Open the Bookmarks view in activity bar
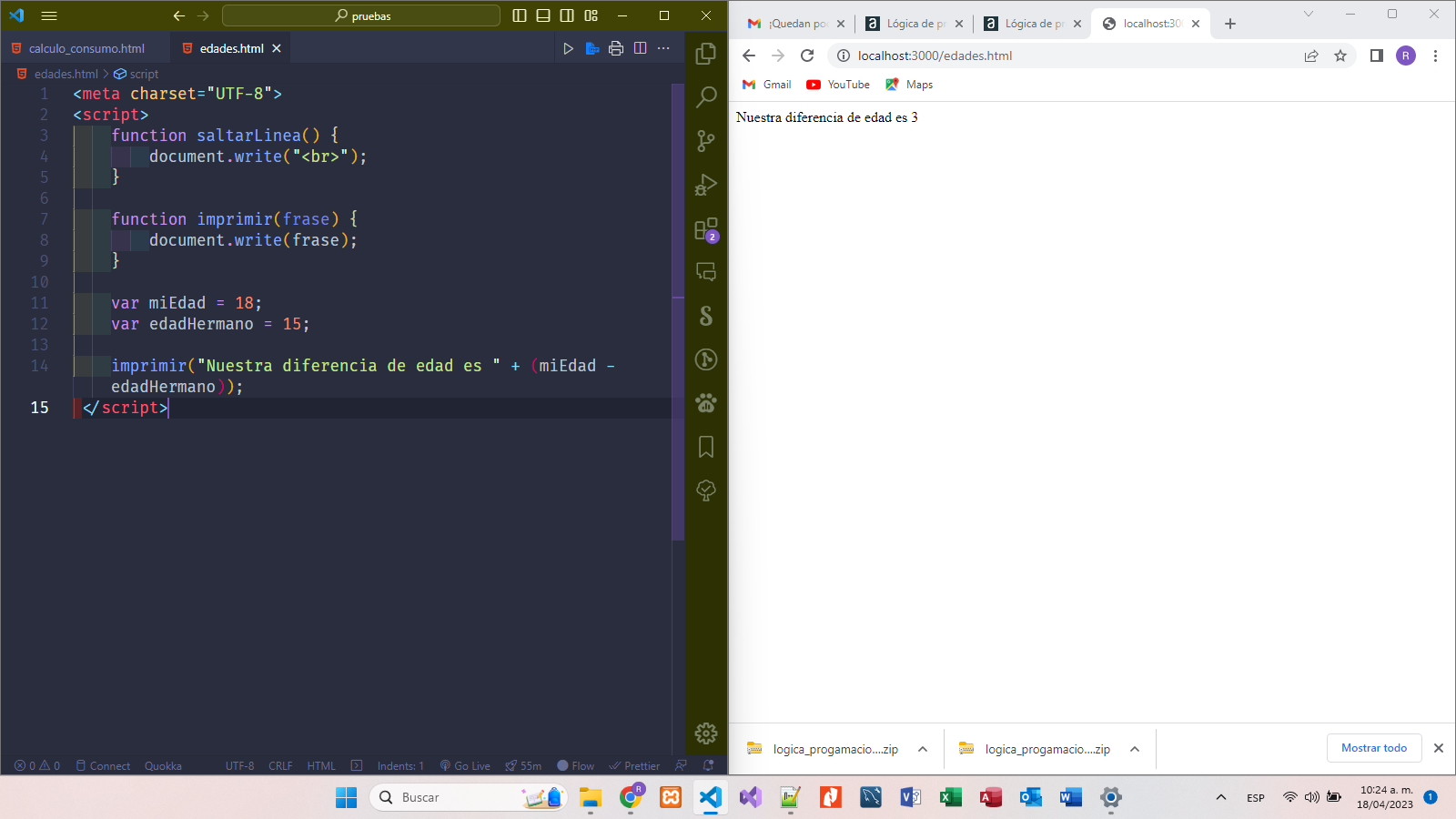Screen dimensions: 1456x819 pos(706,447)
